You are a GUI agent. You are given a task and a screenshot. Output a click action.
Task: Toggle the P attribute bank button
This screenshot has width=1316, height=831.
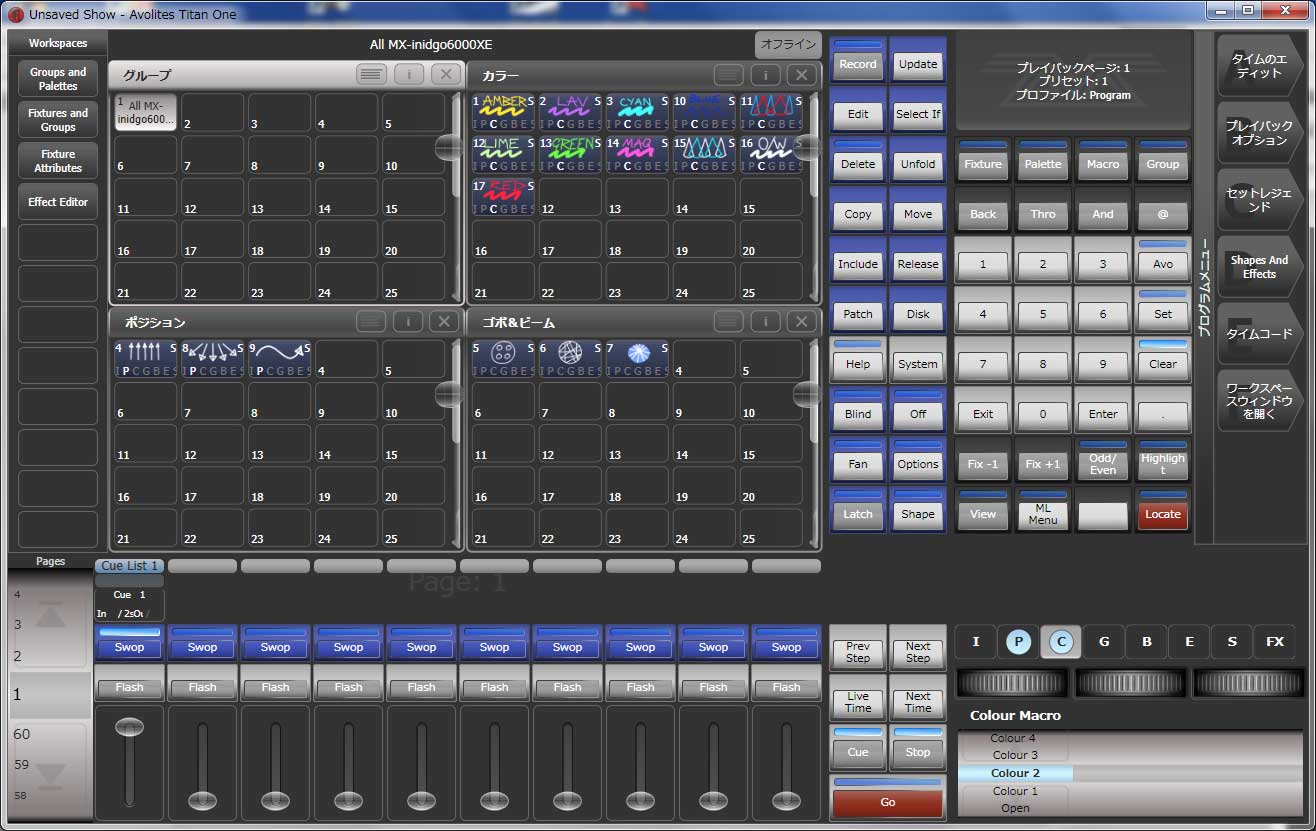coord(1018,642)
